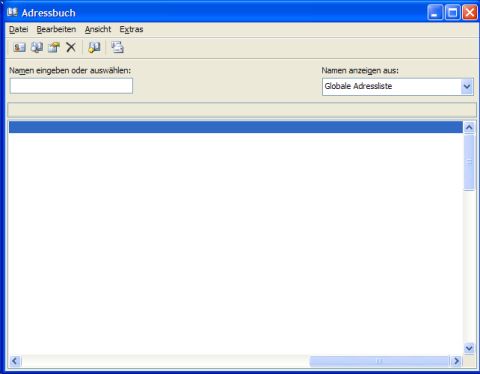Click the vertical scrollbar up arrow
This screenshot has width=480, height=374.
coord(469,127)
